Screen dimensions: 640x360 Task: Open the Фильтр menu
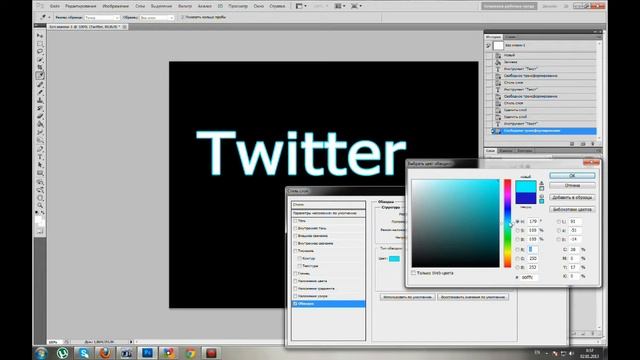tap(185, 6)
